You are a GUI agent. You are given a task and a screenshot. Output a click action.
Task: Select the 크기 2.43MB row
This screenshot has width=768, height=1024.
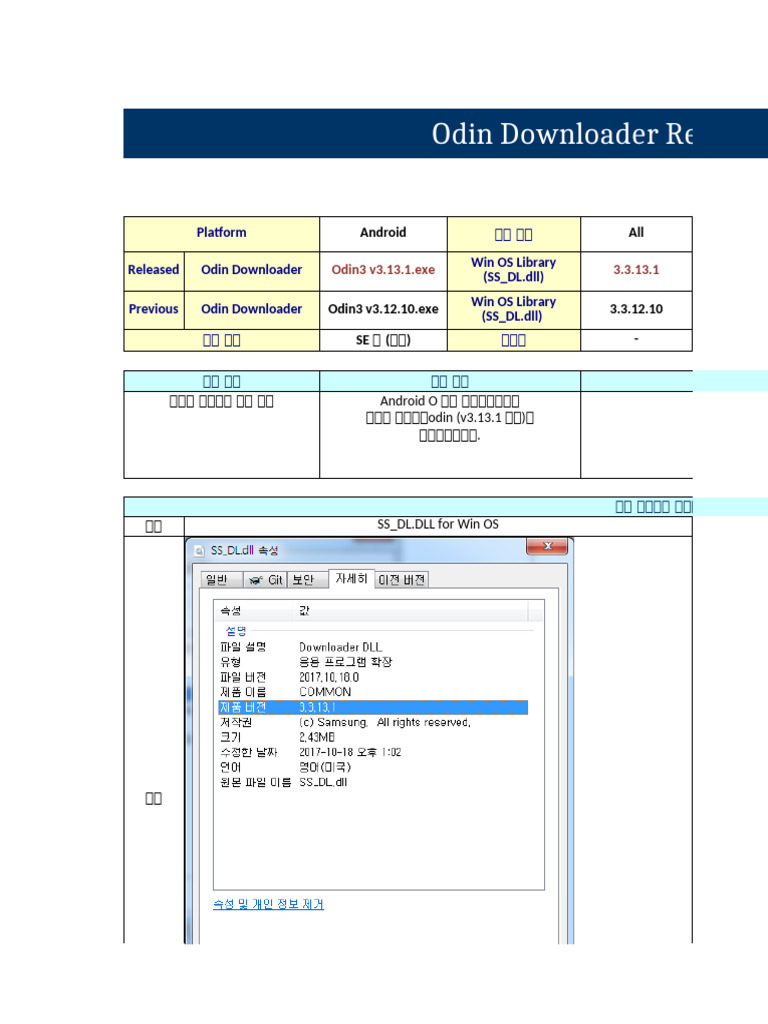(373, 737)
